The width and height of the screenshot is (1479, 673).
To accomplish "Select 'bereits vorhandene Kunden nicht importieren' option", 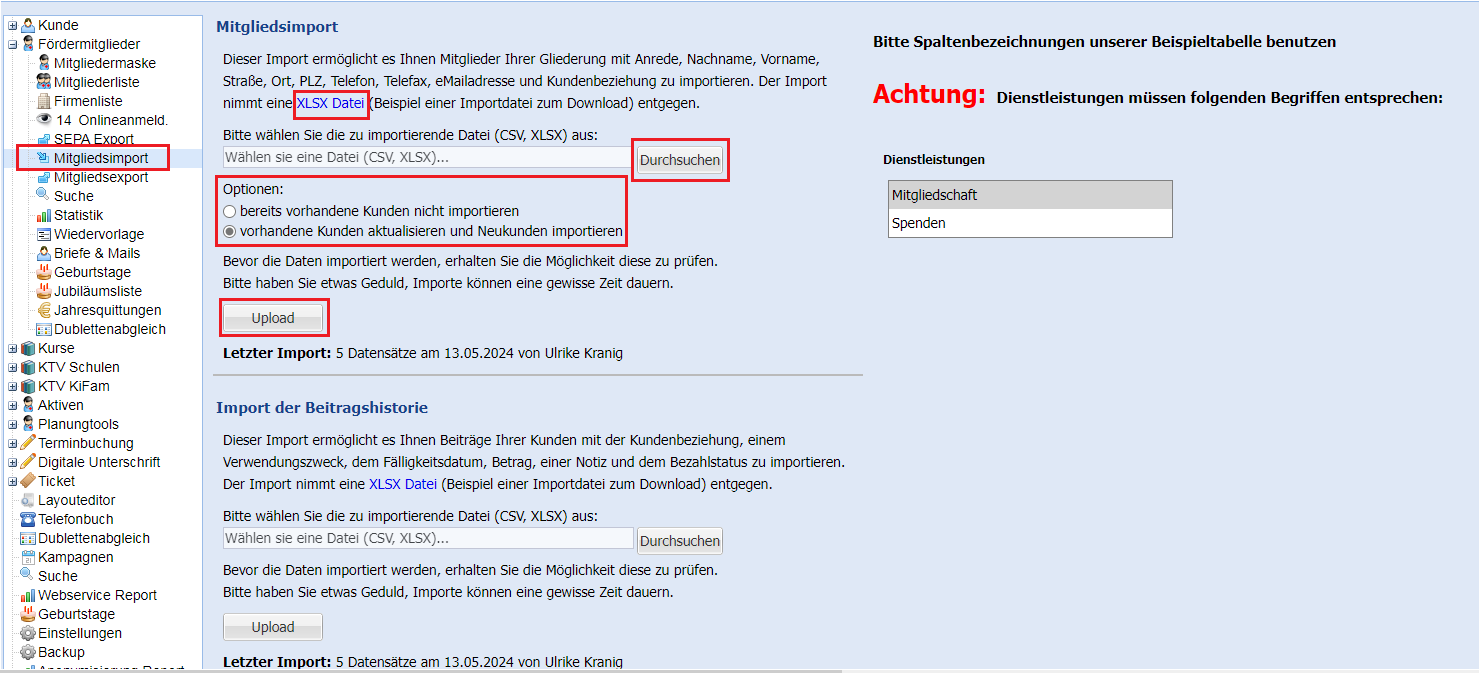I will [230, 212].
